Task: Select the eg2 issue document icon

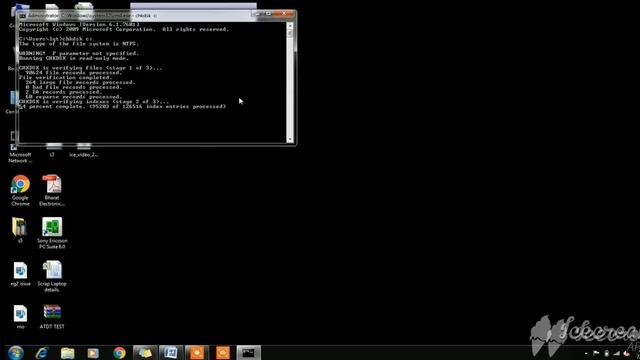Action: 20,274
